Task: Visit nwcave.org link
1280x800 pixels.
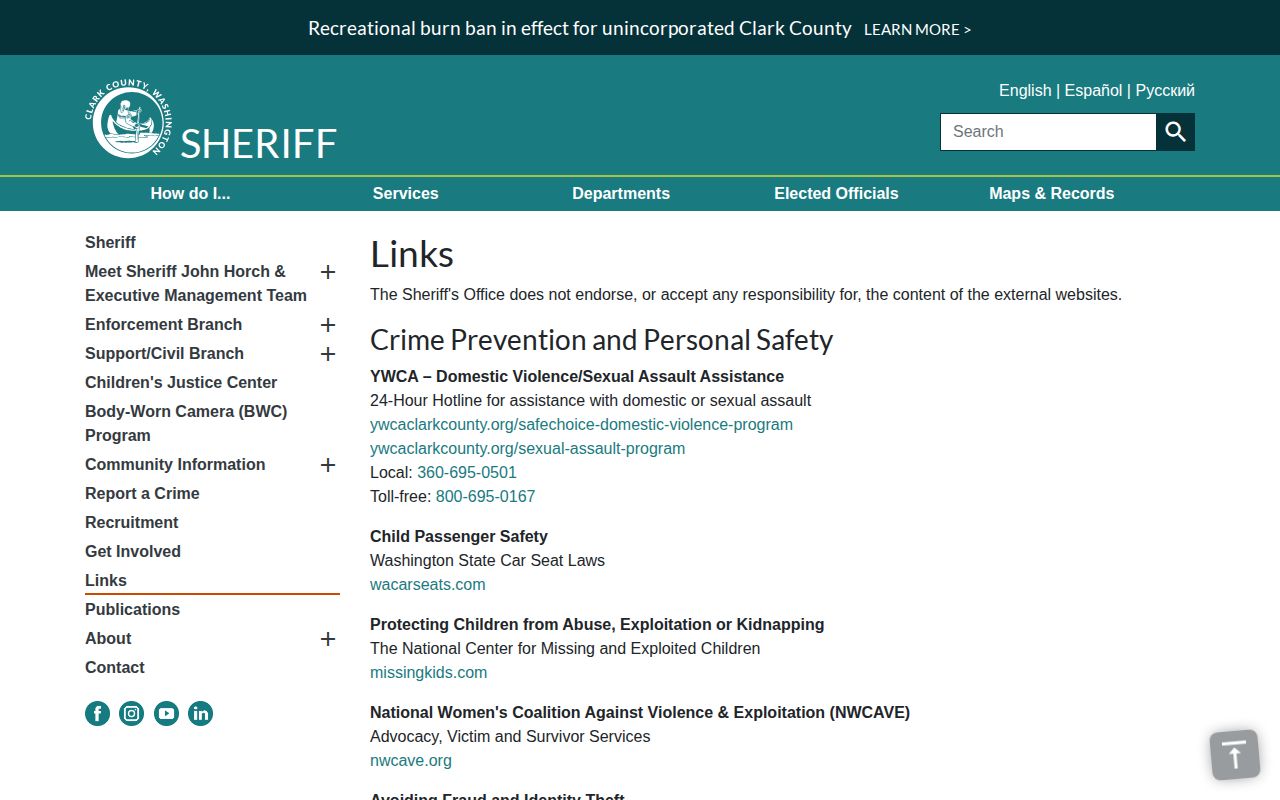Action: [x=411, y=760]
